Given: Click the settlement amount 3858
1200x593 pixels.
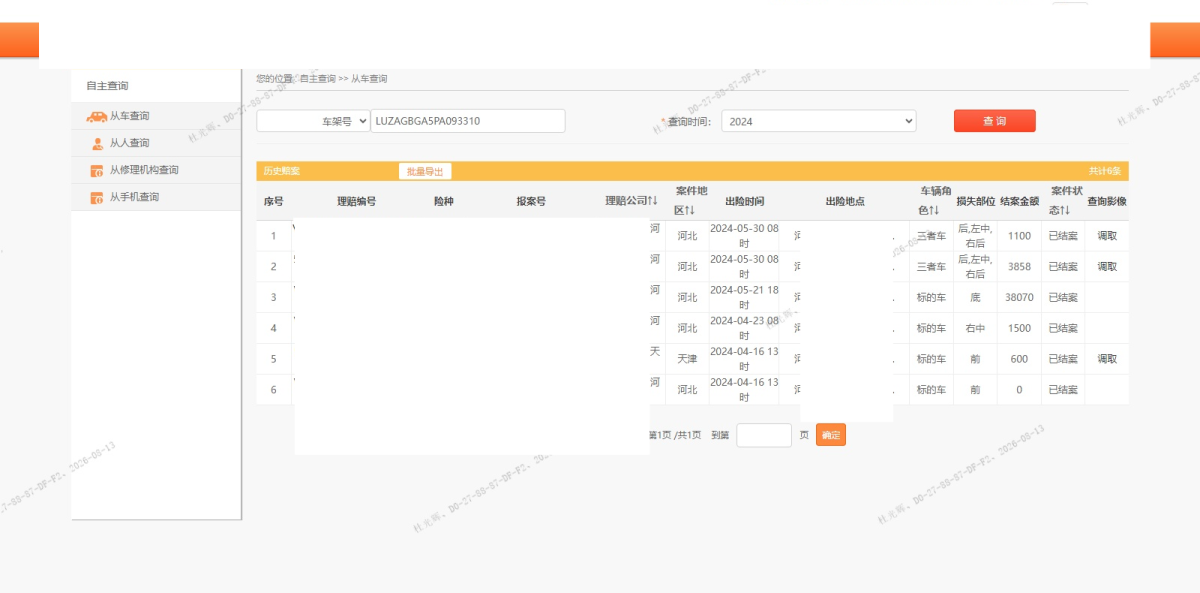Looking at the screenshot, I should coord(1019,267).
